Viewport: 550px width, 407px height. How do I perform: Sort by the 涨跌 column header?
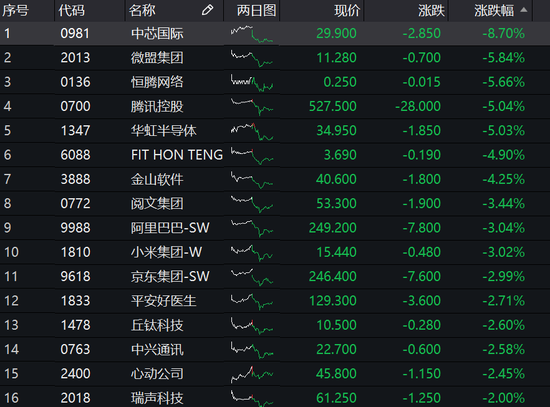pyautogui.click(x=431, y=11)
